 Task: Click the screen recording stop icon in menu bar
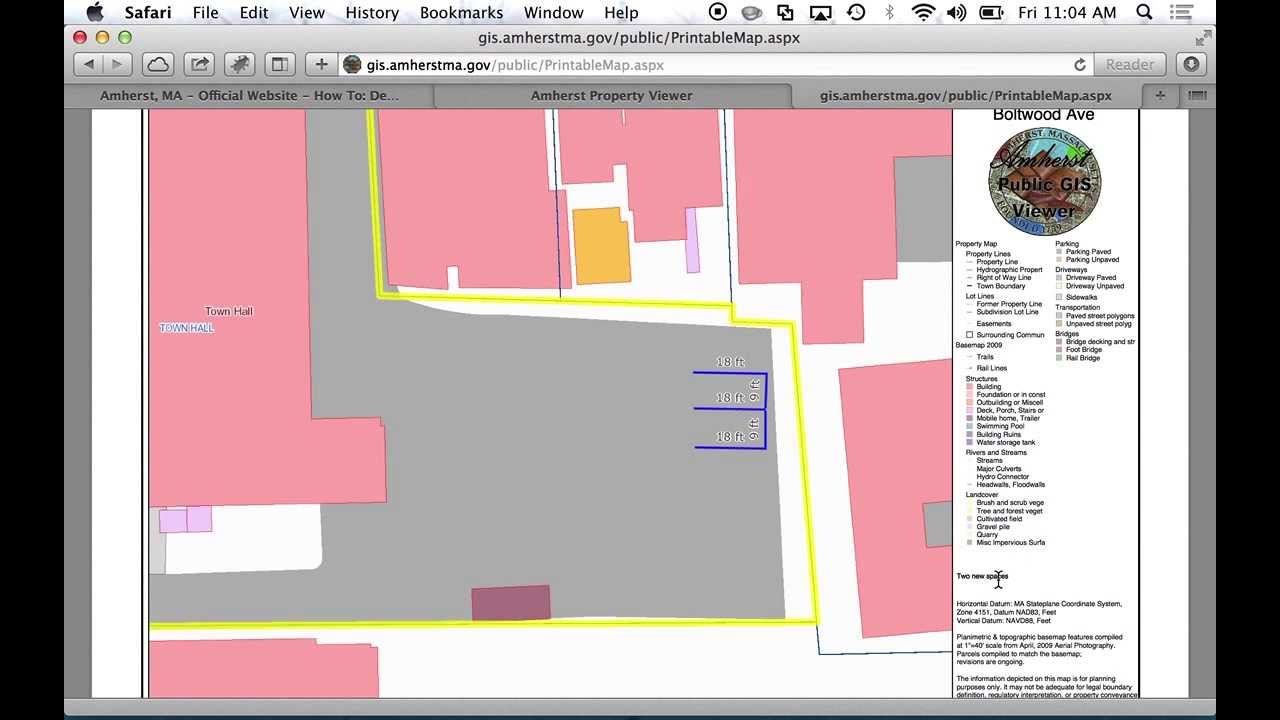[x=717, y=12]
